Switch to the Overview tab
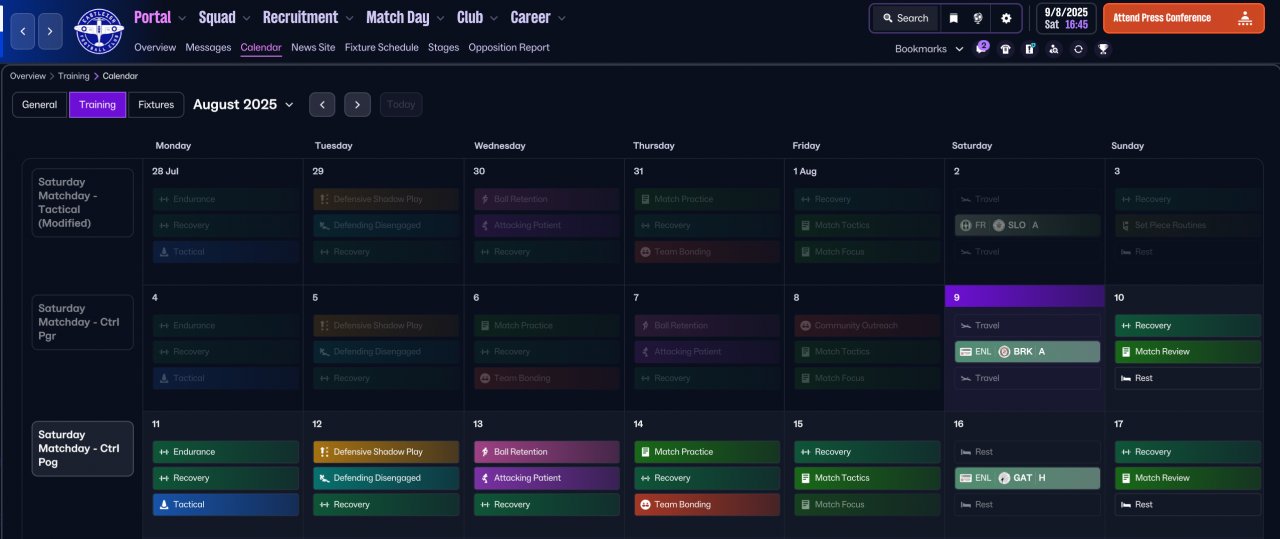Image resolution: width=1280 pixels, height=539 pixels. (155, 47)
